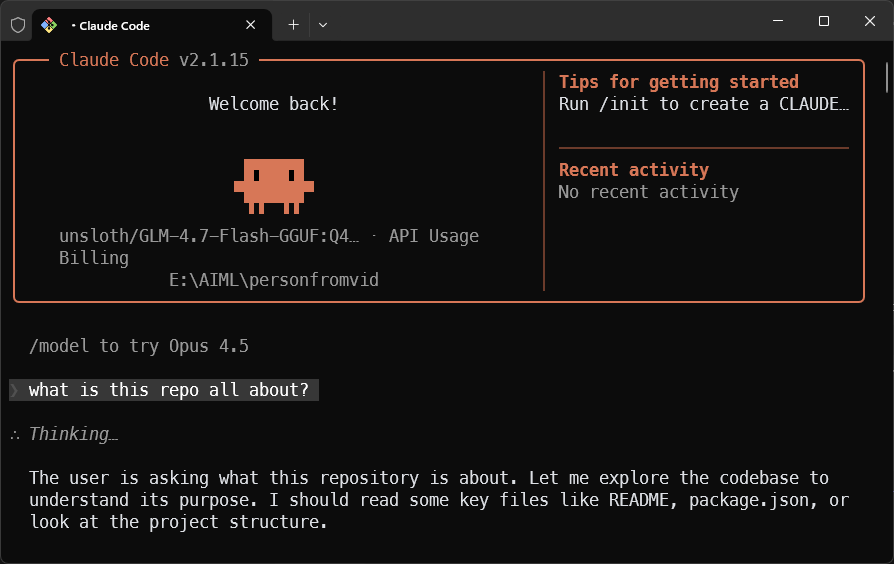The image size is (894, 564).
Task: Click the 'Thinking…' status line
Action: point(73,434)
